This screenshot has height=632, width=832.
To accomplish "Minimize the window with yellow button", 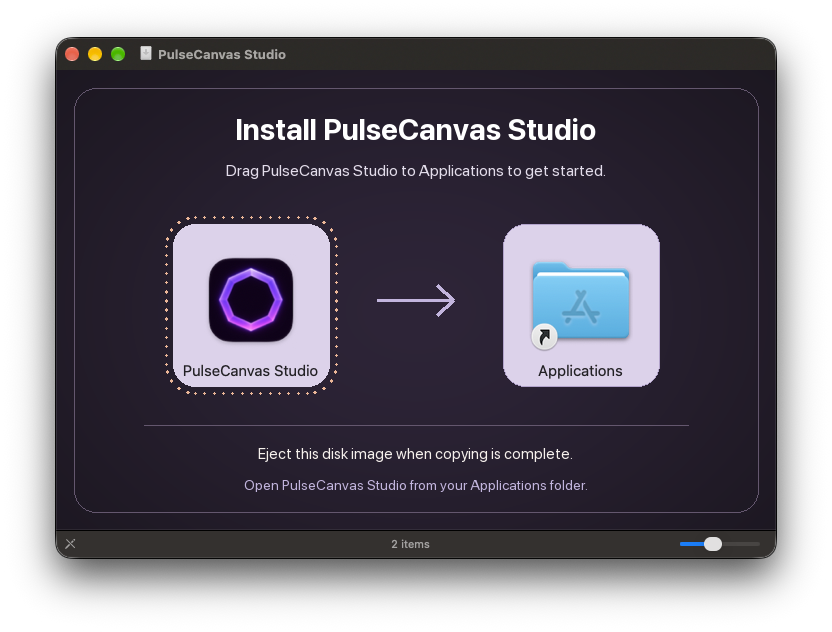I will pyautogui.click(x=95, y=54).
